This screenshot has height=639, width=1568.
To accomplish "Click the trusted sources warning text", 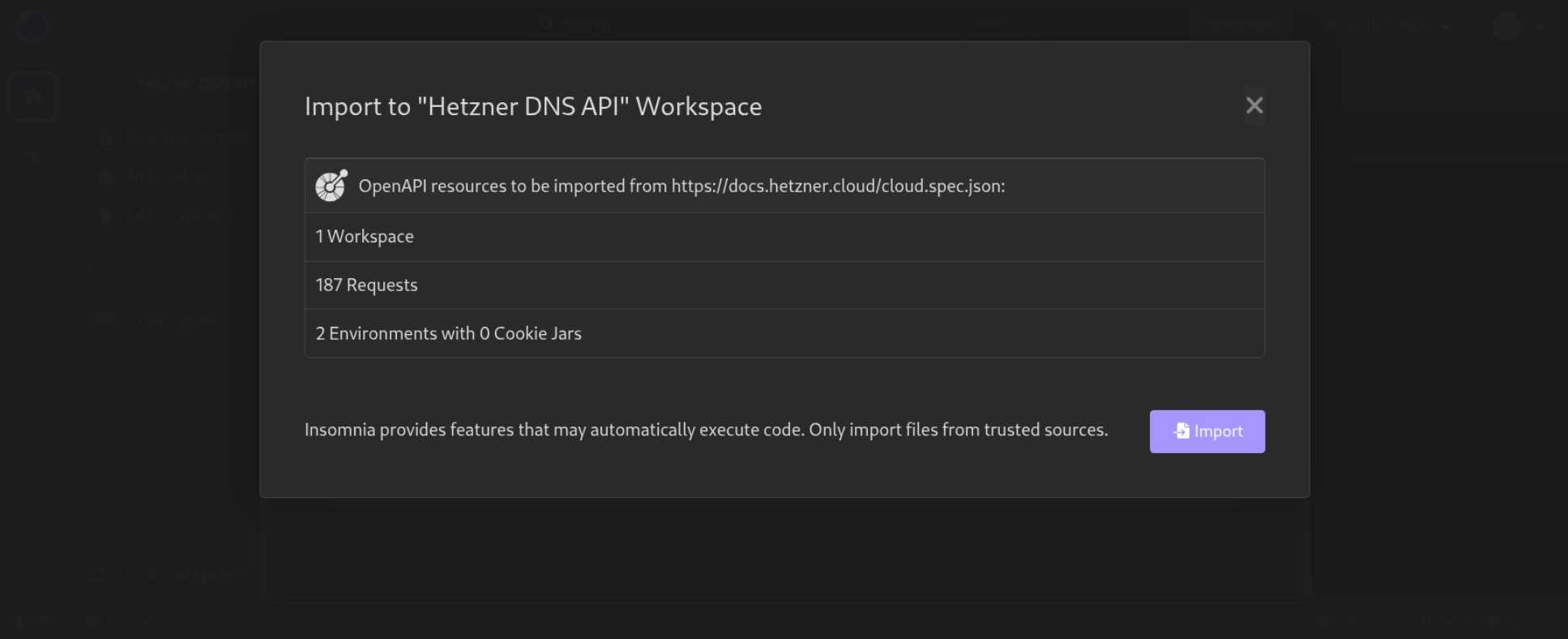I will click(x=705, y=430).
